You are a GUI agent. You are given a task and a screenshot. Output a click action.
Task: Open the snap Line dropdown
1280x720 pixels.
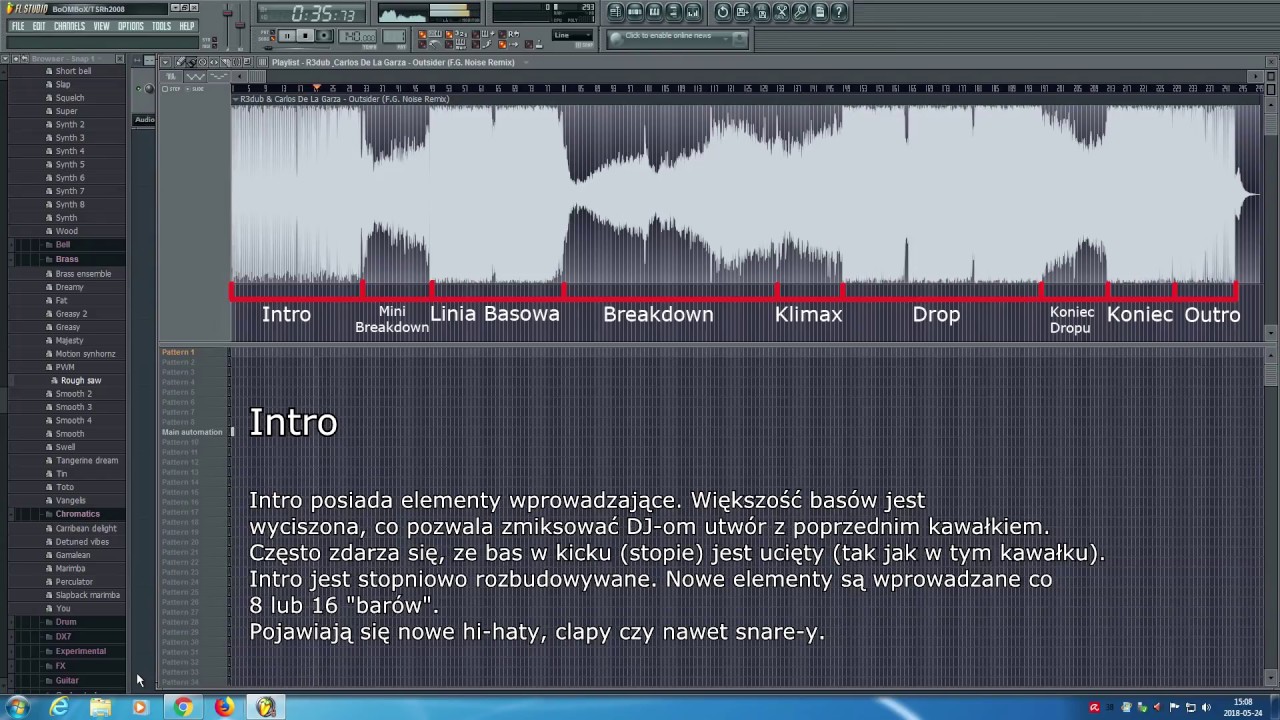572,35
